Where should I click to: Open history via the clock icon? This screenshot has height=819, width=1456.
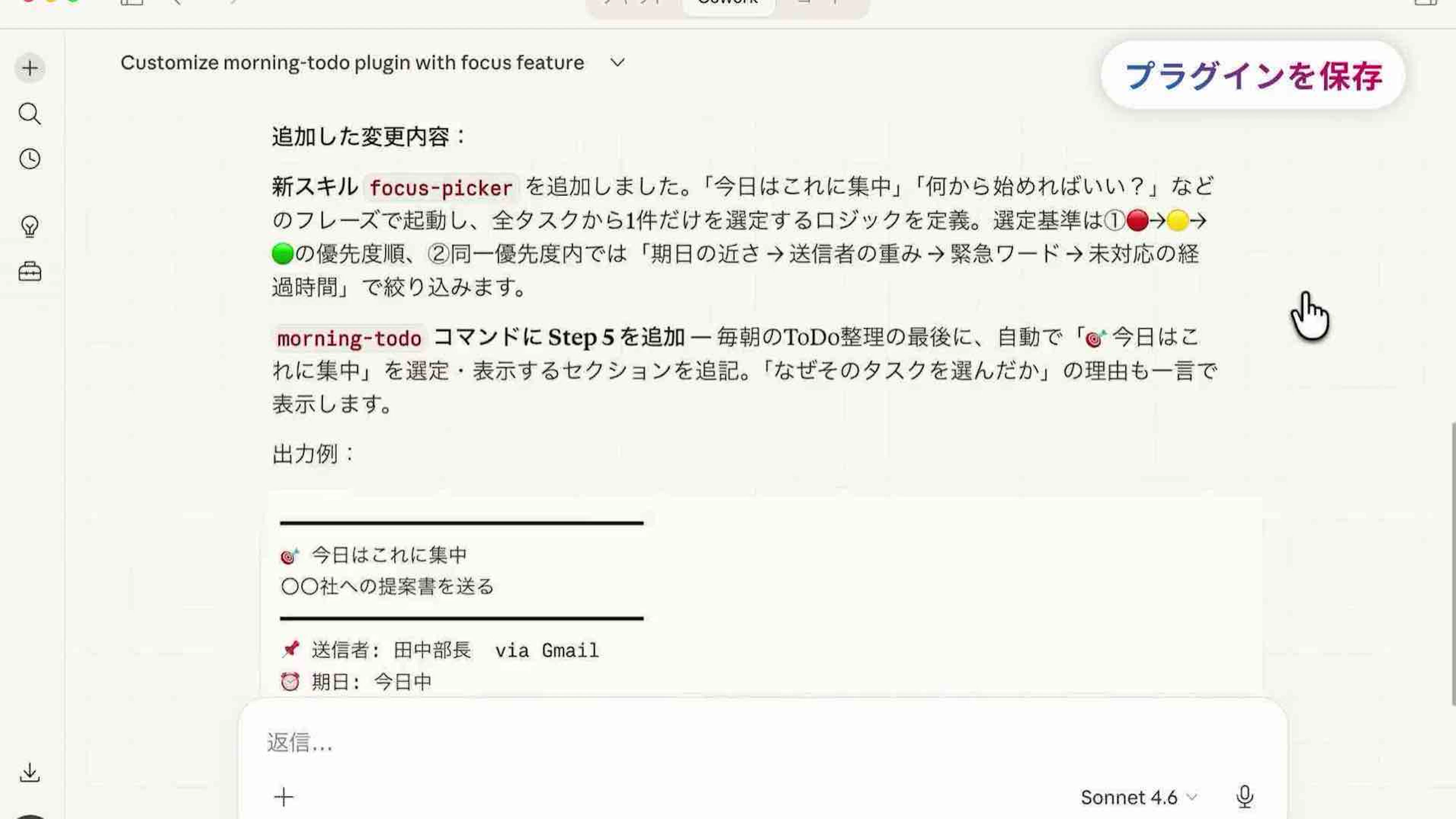30,159
